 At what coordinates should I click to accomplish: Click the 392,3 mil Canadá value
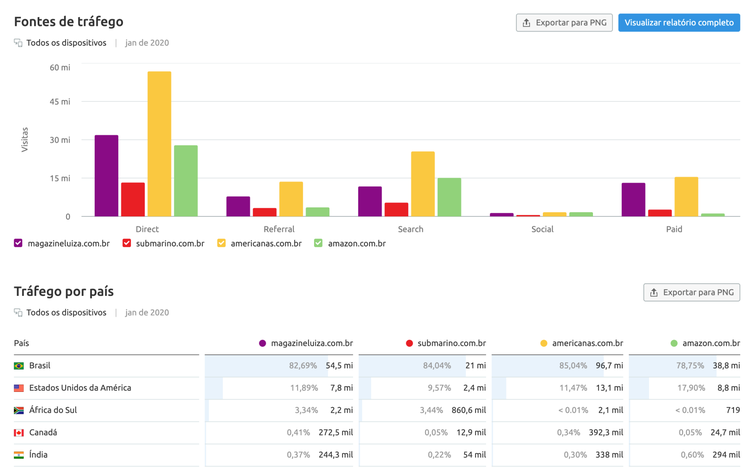click(606, 432)
